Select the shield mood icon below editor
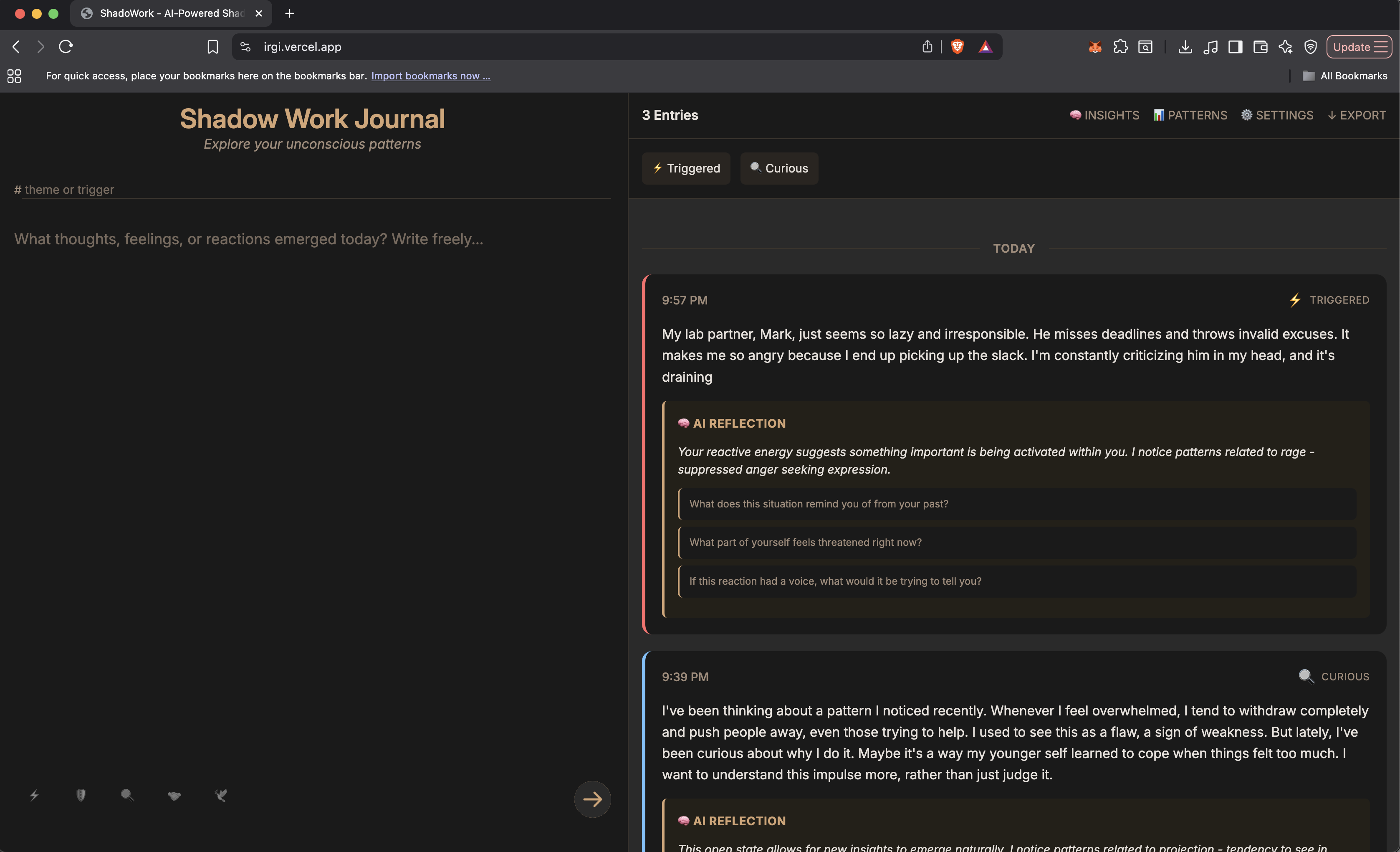 tap(81, 795)
